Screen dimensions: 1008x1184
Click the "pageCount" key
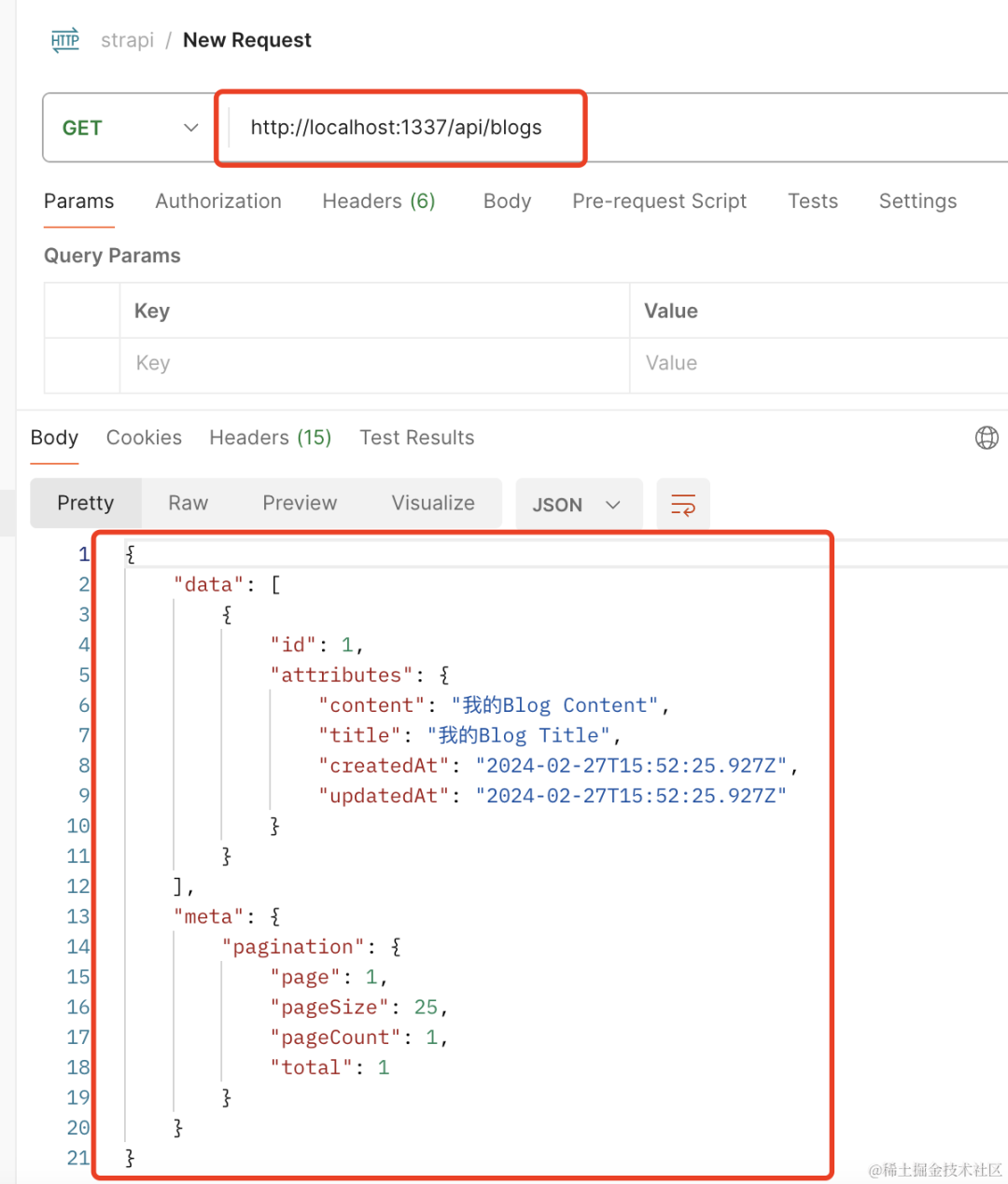click(x=335, y=1038)
